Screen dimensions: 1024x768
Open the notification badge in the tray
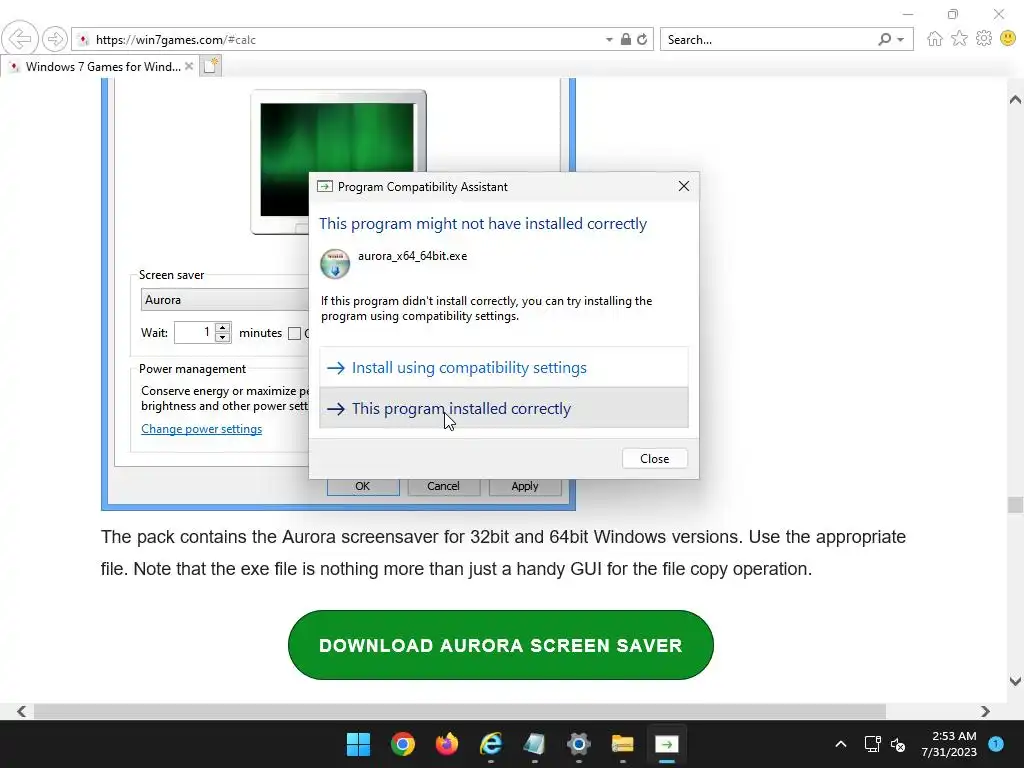click(x=996, y=743)
